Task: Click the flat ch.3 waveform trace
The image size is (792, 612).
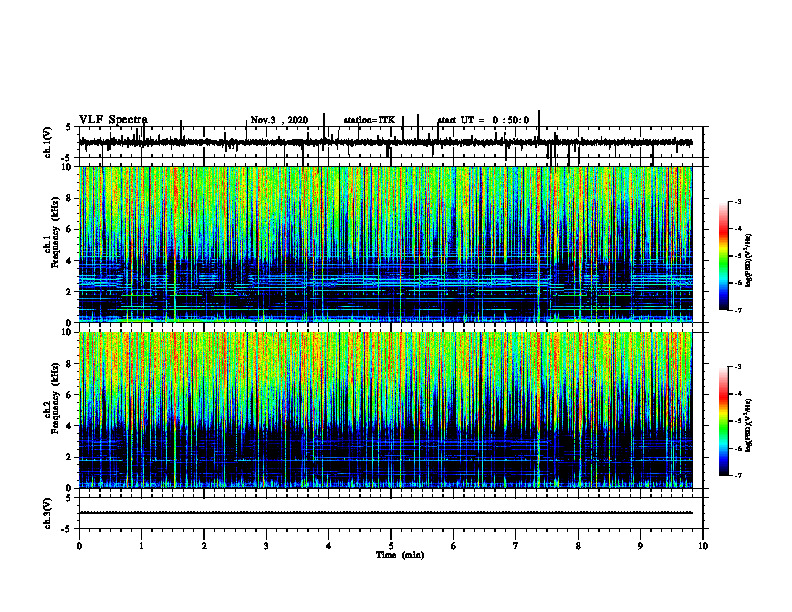Action: coord(385,513)
